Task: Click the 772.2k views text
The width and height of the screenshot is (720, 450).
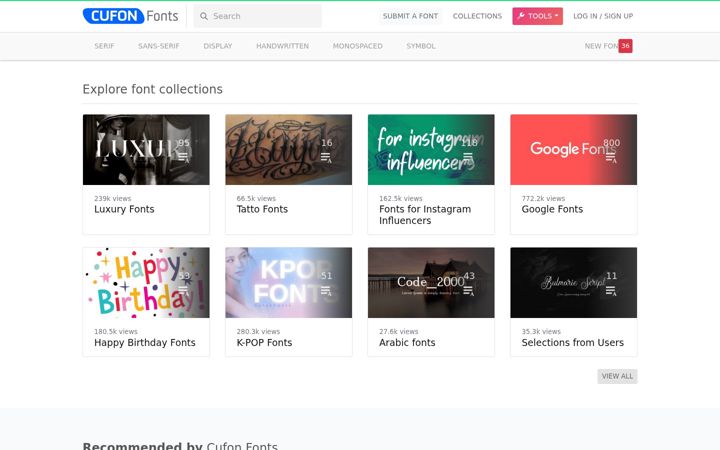Action: pos(543,198)
